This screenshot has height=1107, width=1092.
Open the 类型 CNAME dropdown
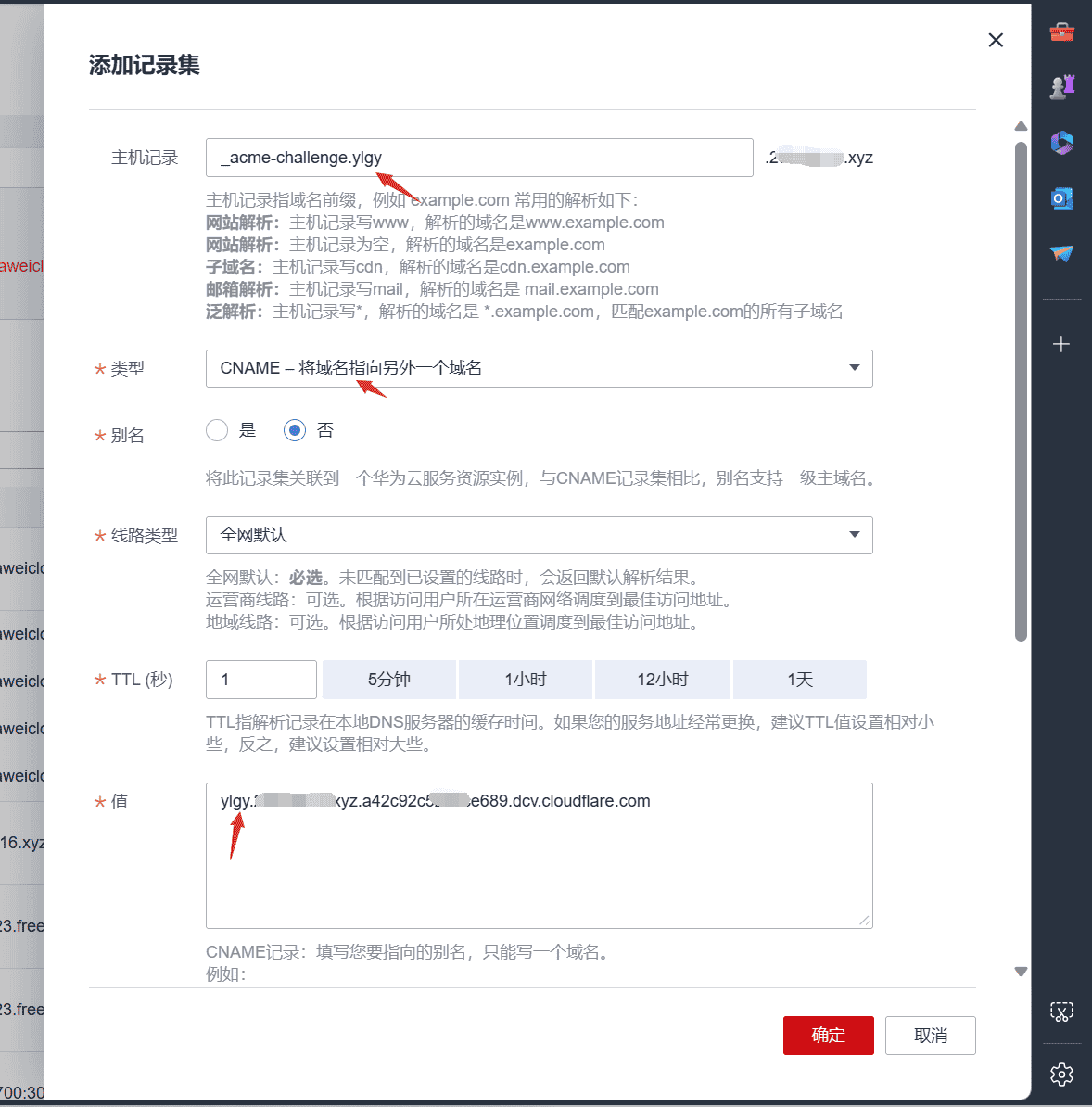(540, 368)
